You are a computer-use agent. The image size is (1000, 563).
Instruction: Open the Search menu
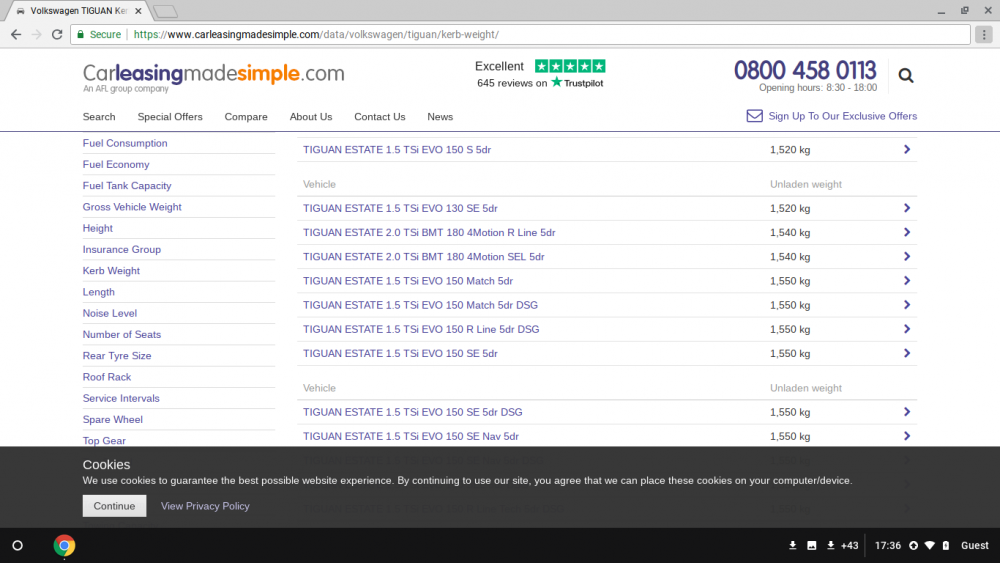99,117
